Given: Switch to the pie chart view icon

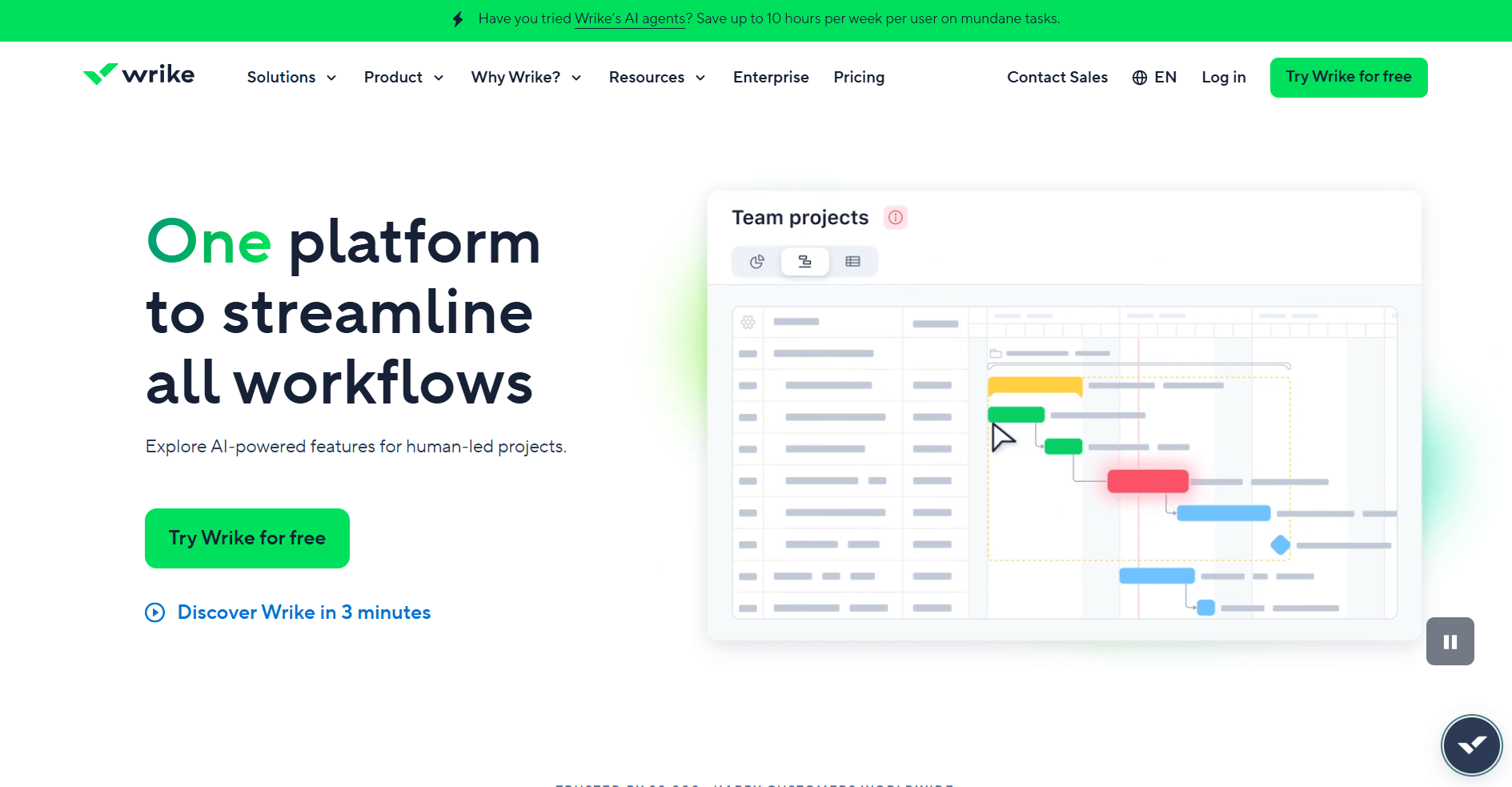Looking at the screenshot, I should click(757, 262).
